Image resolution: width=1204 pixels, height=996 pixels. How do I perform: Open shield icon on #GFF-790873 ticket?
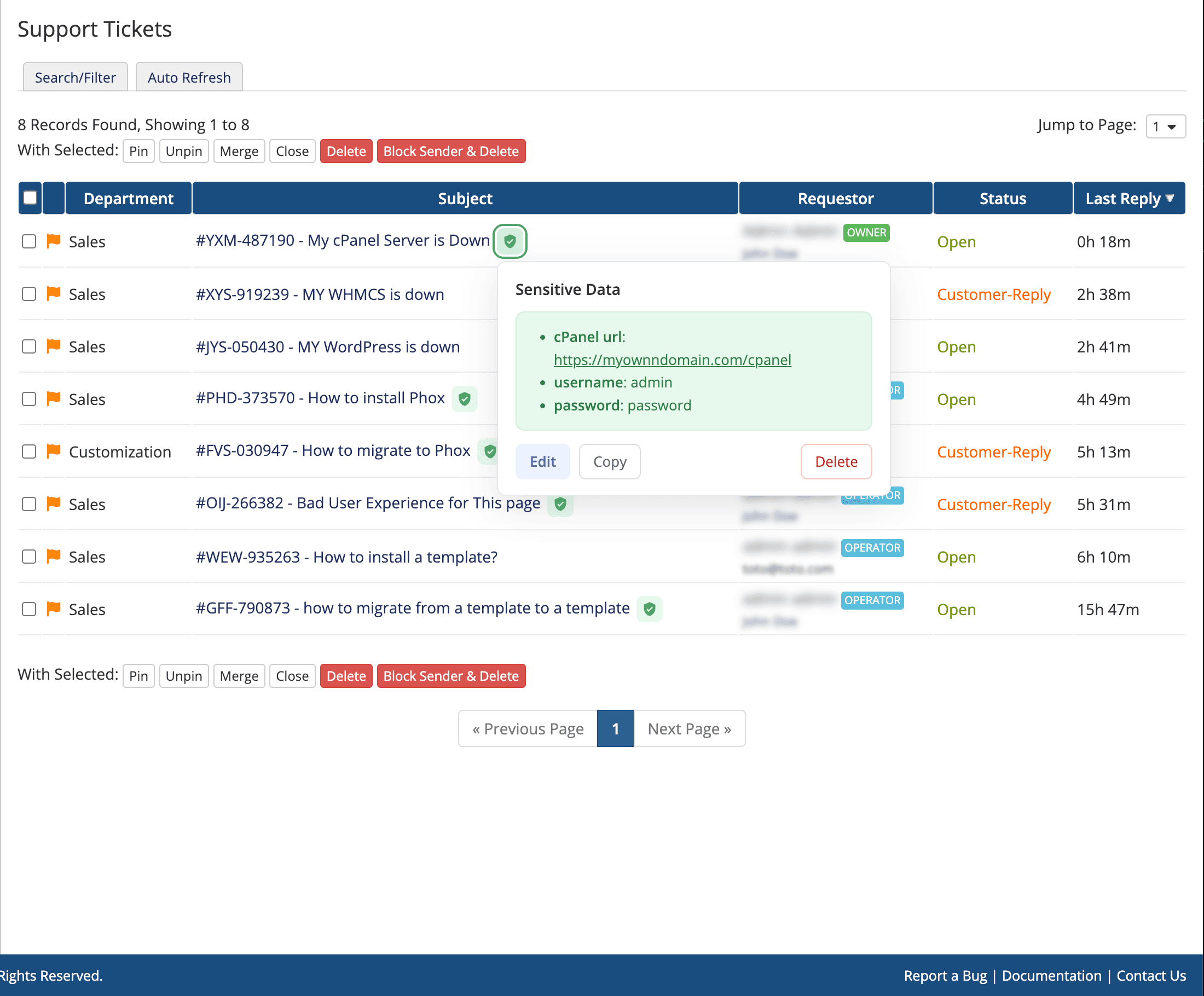649,609
